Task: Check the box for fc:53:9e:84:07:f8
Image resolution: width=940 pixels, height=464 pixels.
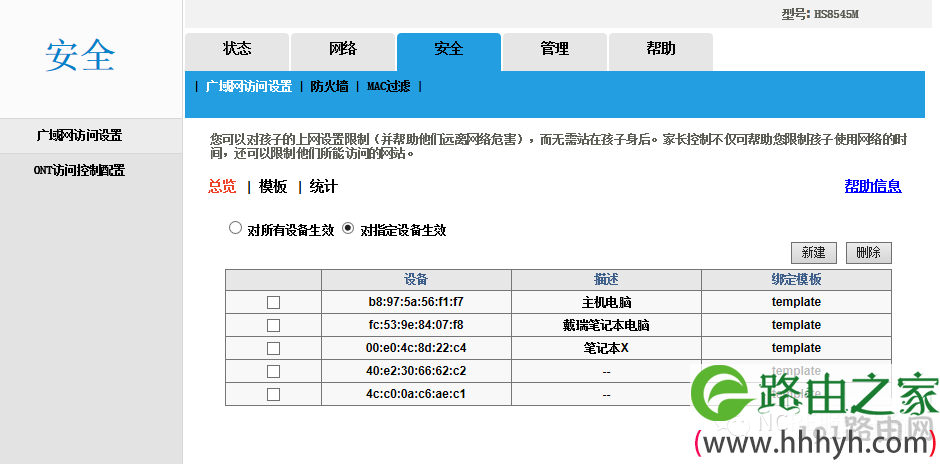Action: point(273,326)
